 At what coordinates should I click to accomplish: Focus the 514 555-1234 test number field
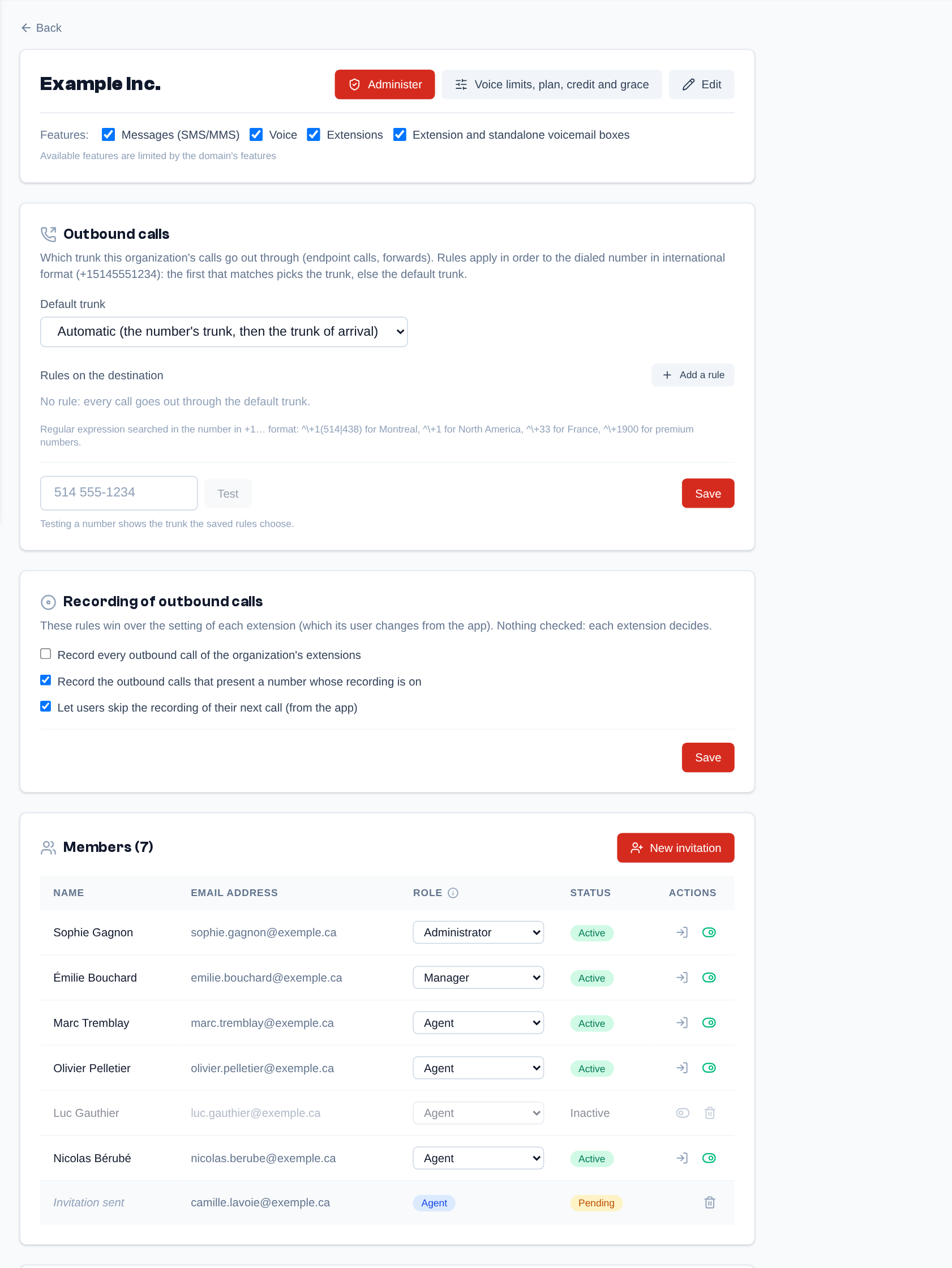pyautogui.click(x=119, y=493)
